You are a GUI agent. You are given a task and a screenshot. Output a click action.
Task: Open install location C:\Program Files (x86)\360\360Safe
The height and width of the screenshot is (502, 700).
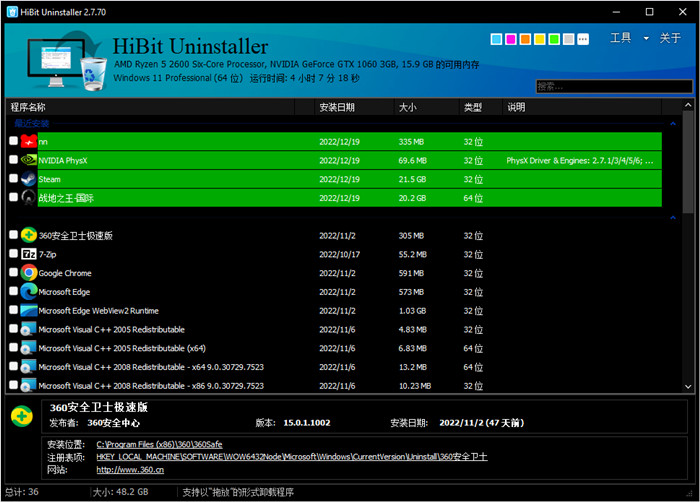click(x=159, y=444)
